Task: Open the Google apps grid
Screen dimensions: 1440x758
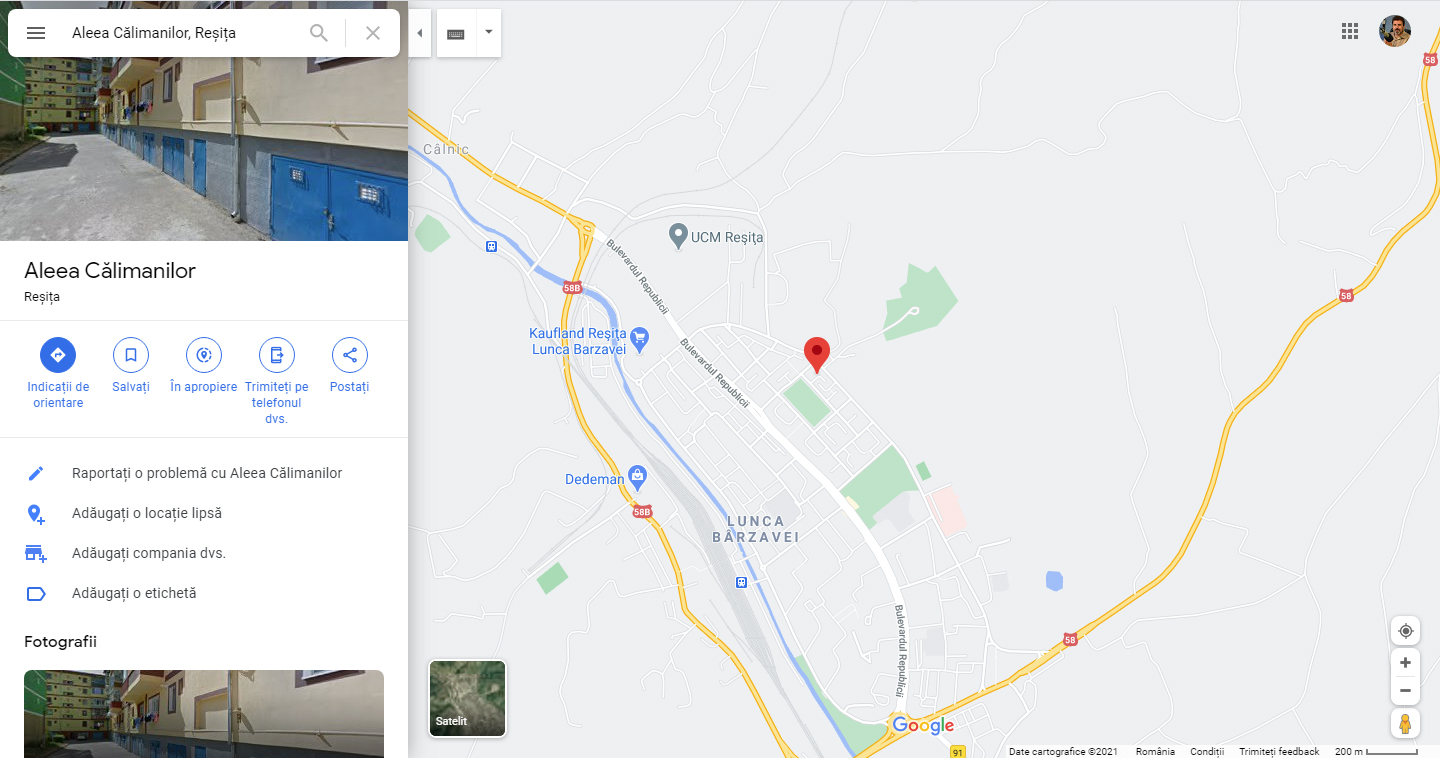Action: [x=1350, y=31]
